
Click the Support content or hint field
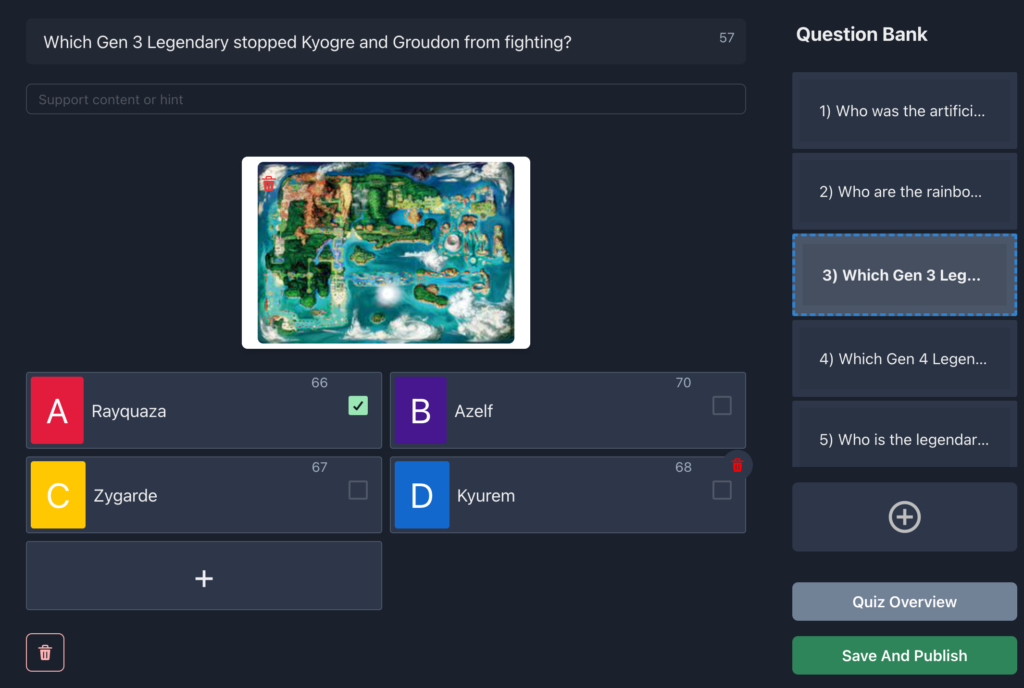[x=385, y=99]
